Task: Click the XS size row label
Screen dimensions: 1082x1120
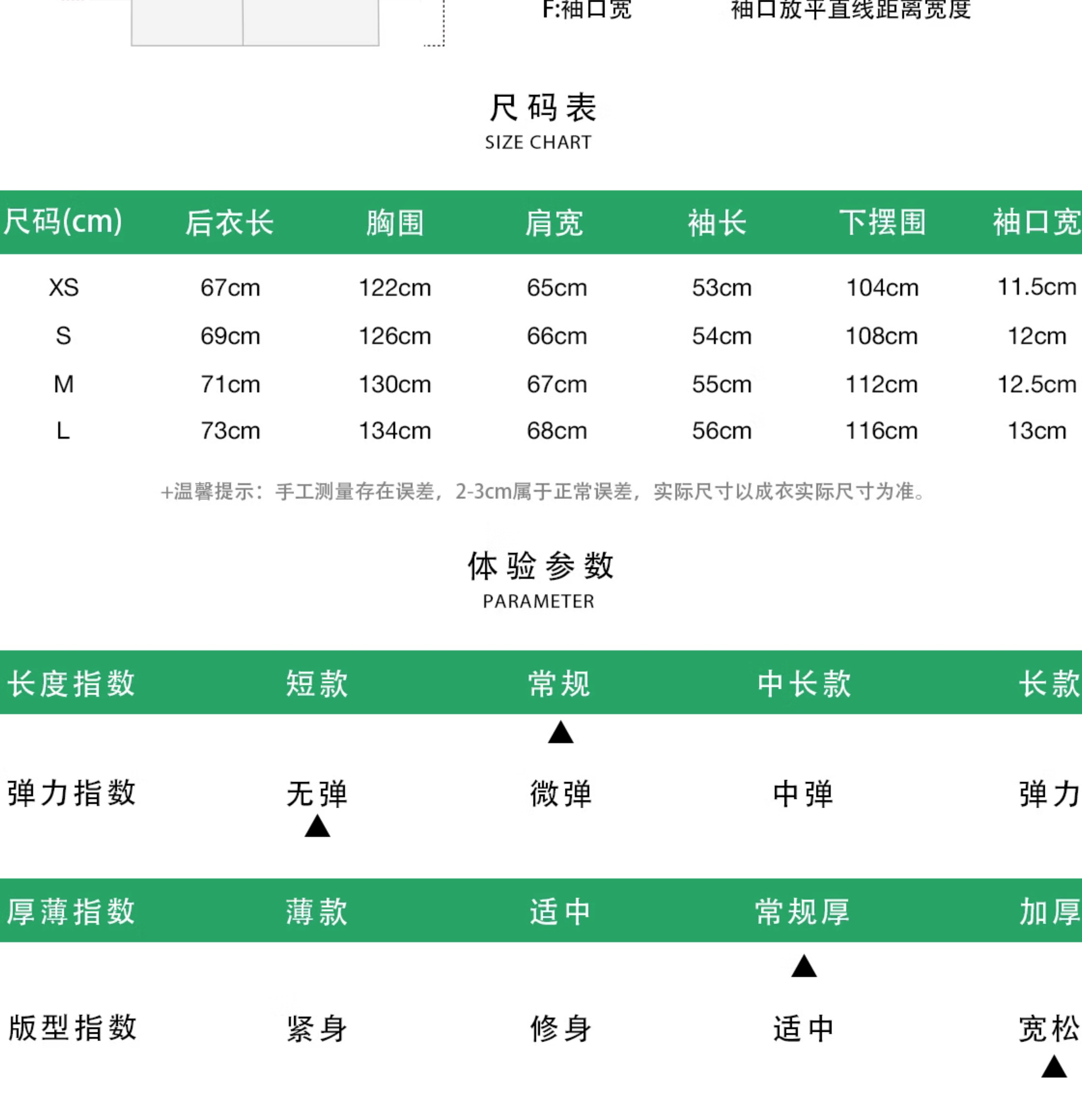Action: [63, 287]
